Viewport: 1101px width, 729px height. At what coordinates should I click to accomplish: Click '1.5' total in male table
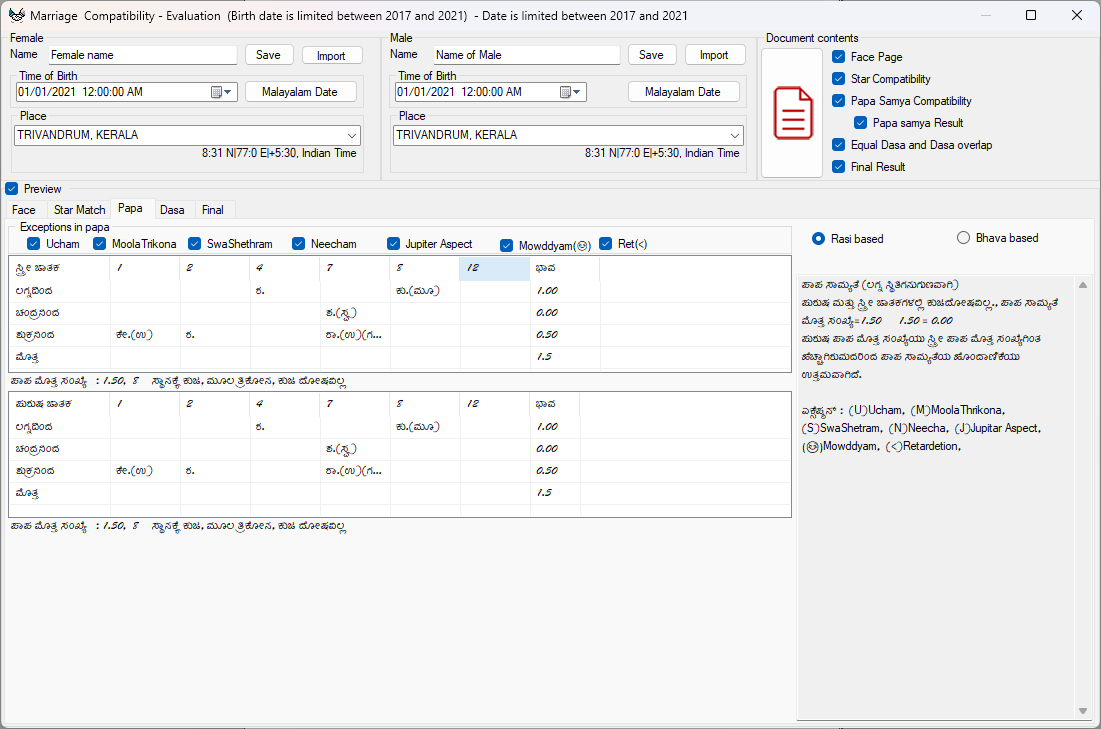(x=544, y=493)
